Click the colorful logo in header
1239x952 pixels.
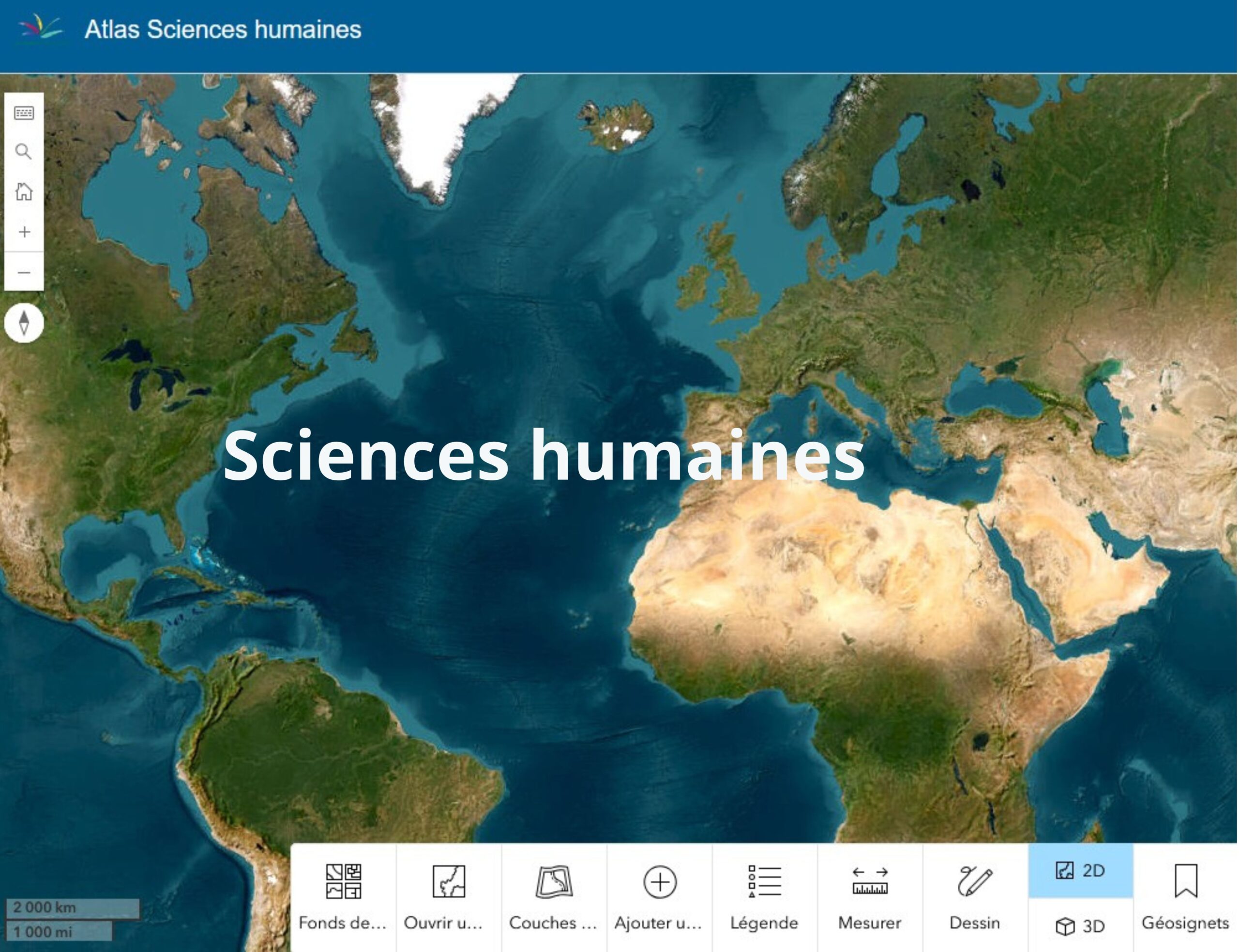(40, 27)
